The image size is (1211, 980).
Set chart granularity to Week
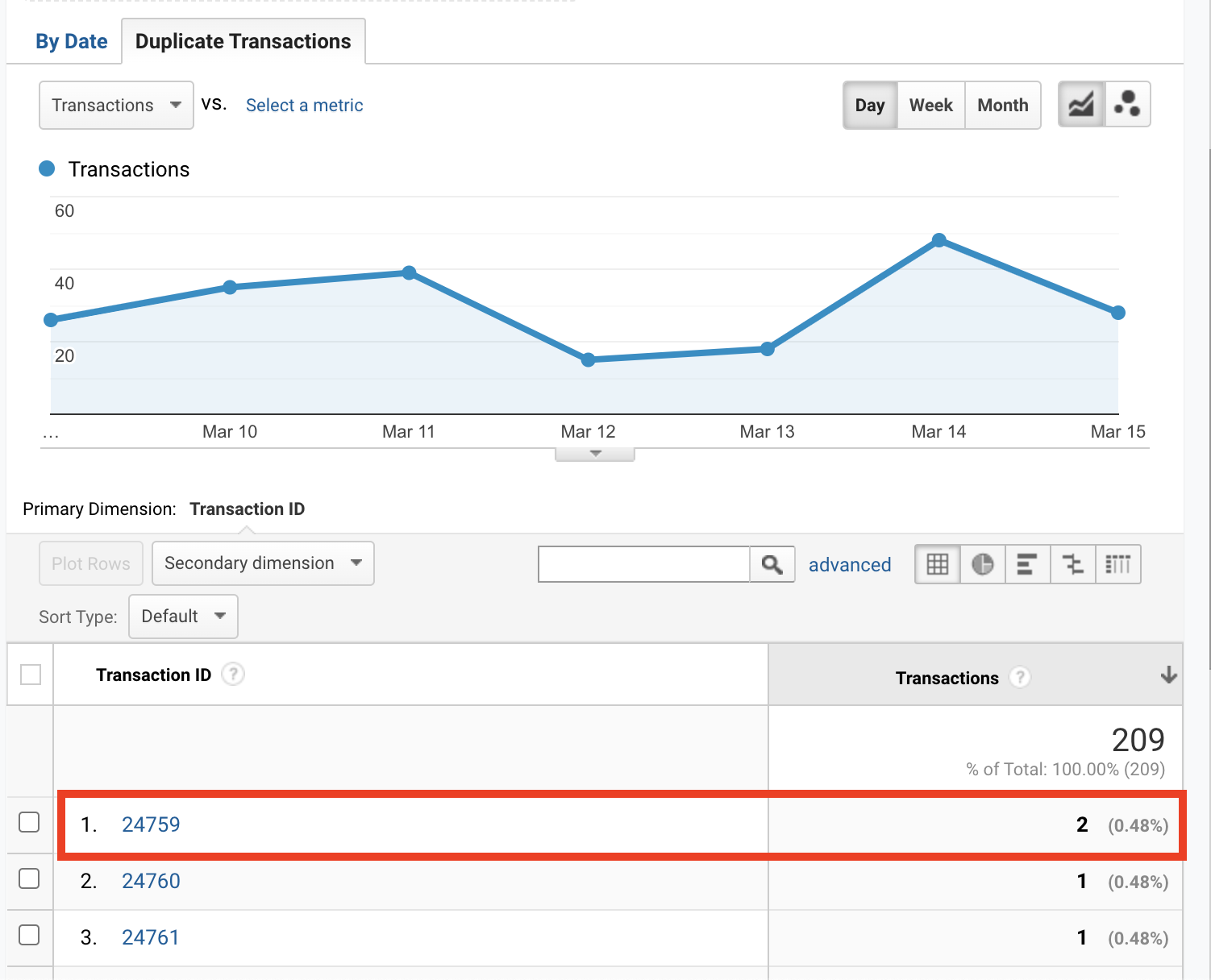pyautogui.click(x=931, y=105)
